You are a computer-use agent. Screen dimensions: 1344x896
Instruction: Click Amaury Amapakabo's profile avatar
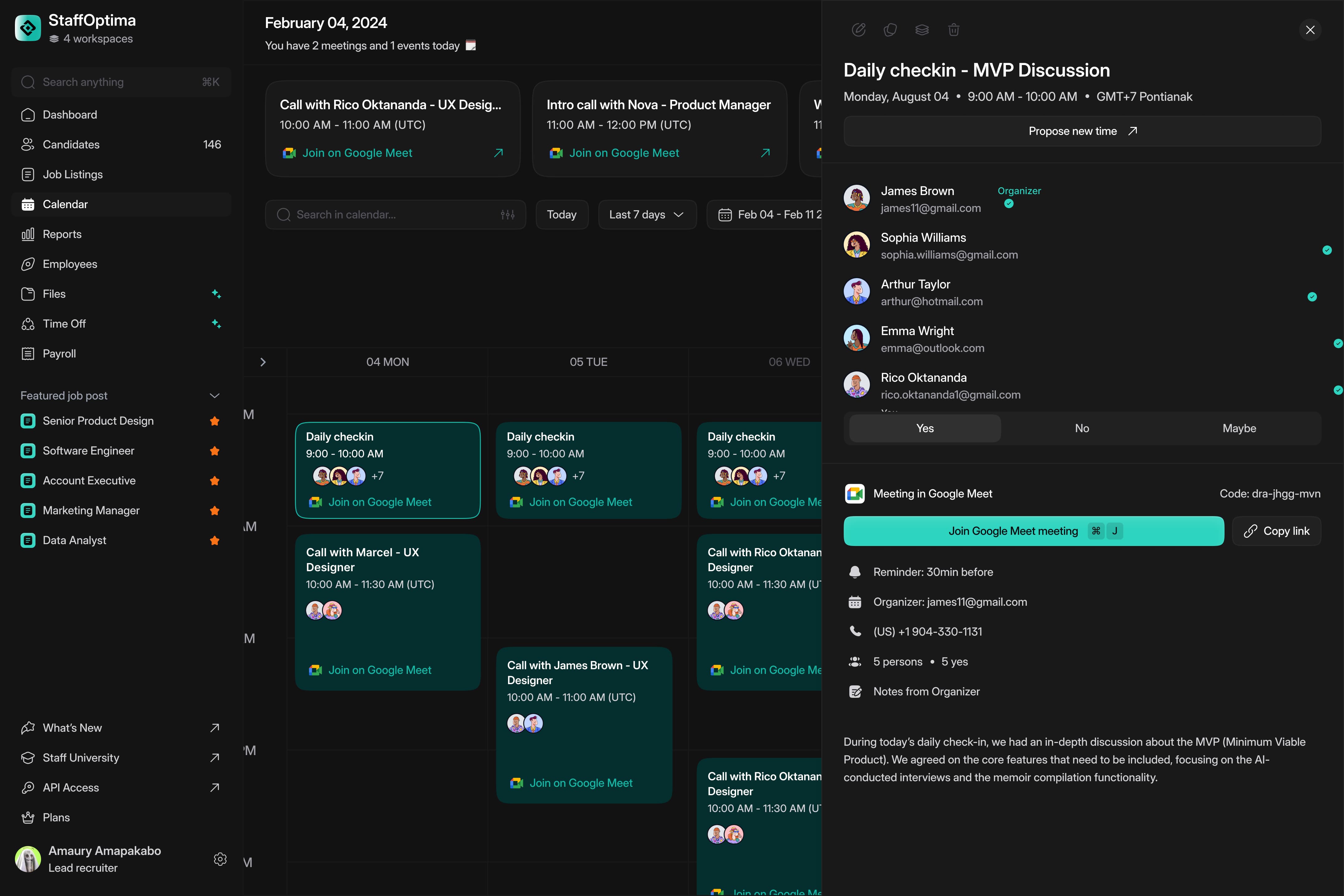[27, 859]
